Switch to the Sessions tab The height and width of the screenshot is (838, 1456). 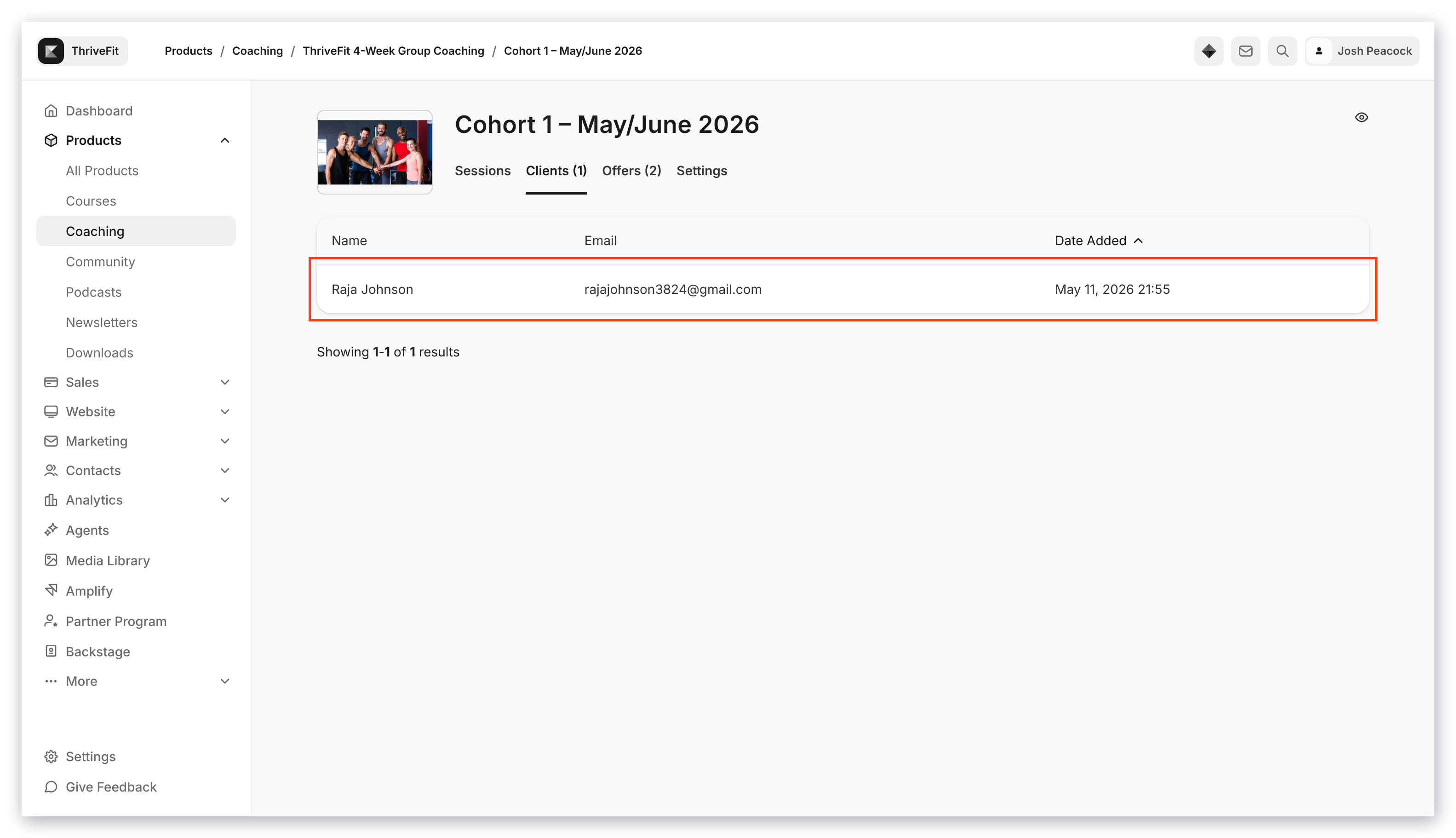[x=482, y=171]
